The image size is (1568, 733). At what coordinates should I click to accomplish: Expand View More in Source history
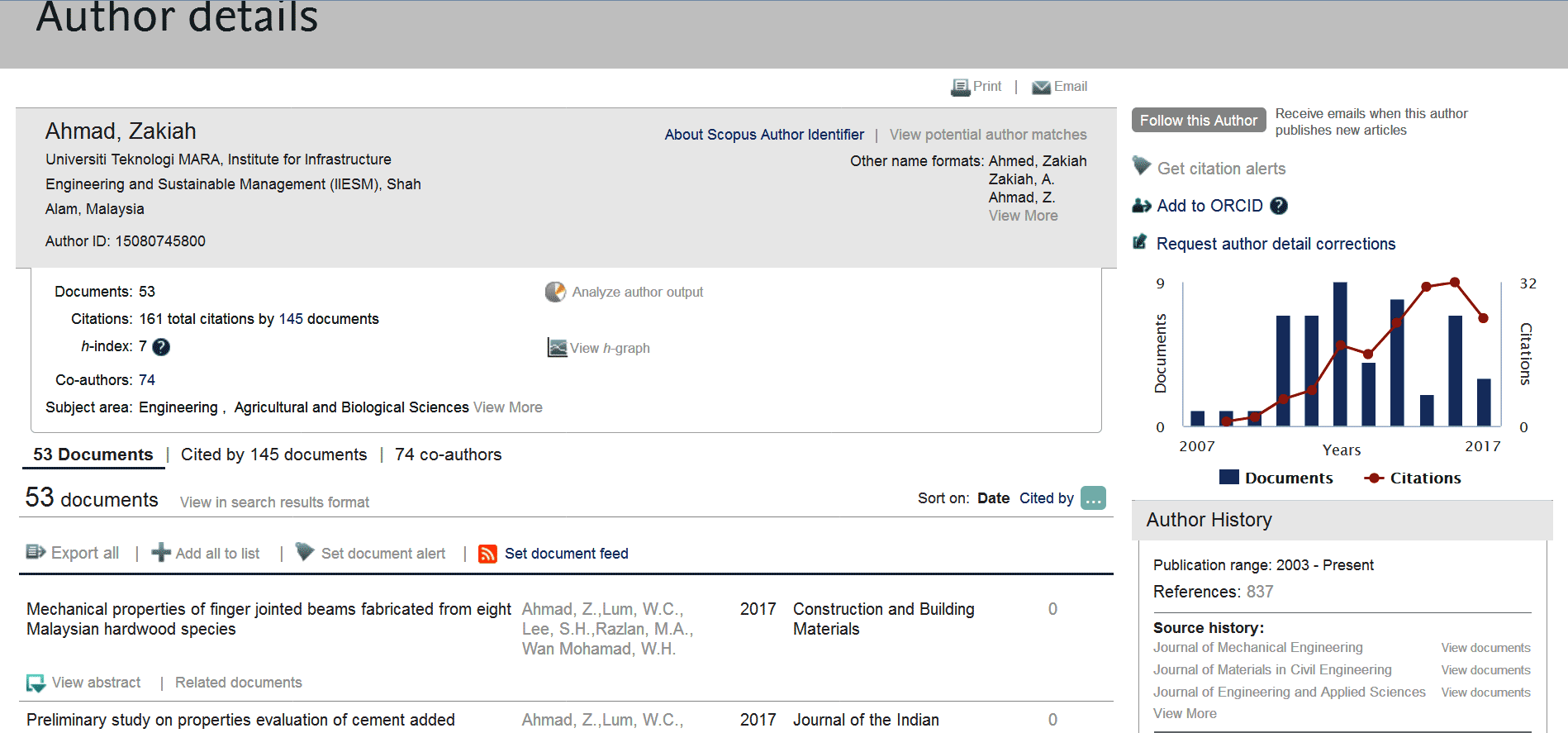[1185, 713]
